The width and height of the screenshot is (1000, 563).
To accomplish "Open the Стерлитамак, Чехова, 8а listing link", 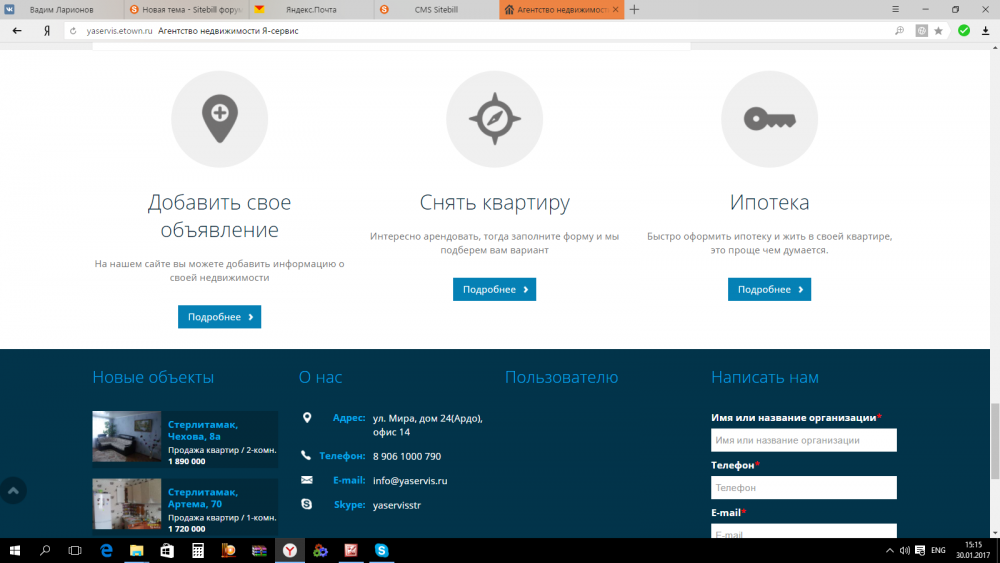I will (203, 431).
